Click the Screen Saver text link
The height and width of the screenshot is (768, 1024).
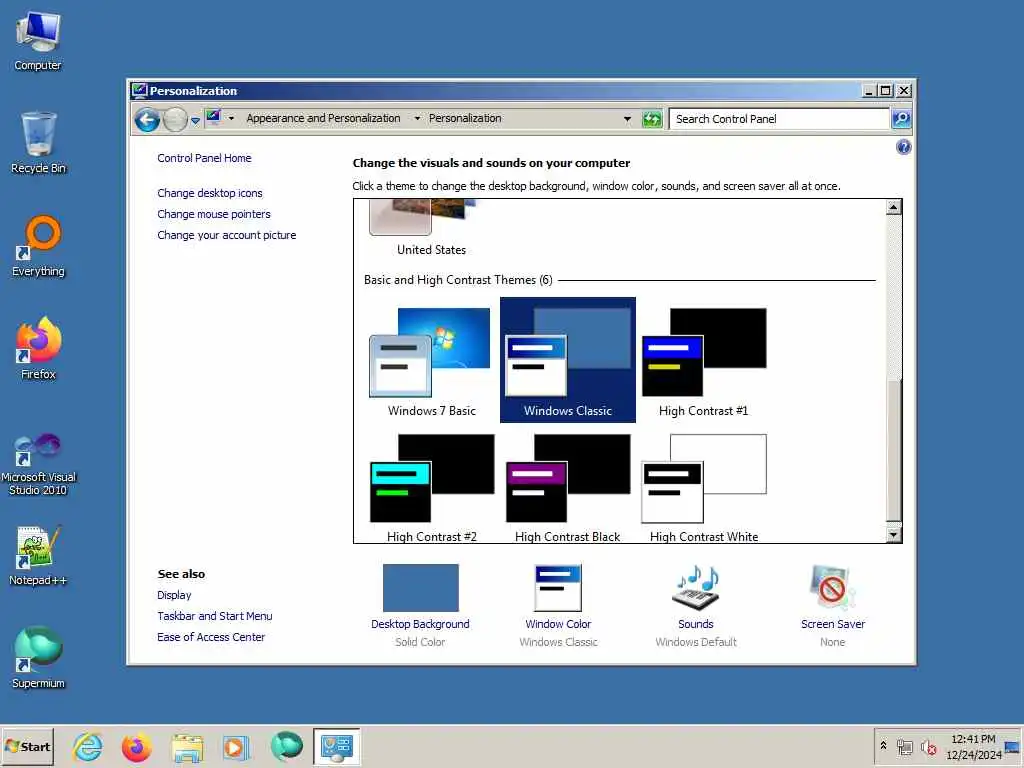833,624
